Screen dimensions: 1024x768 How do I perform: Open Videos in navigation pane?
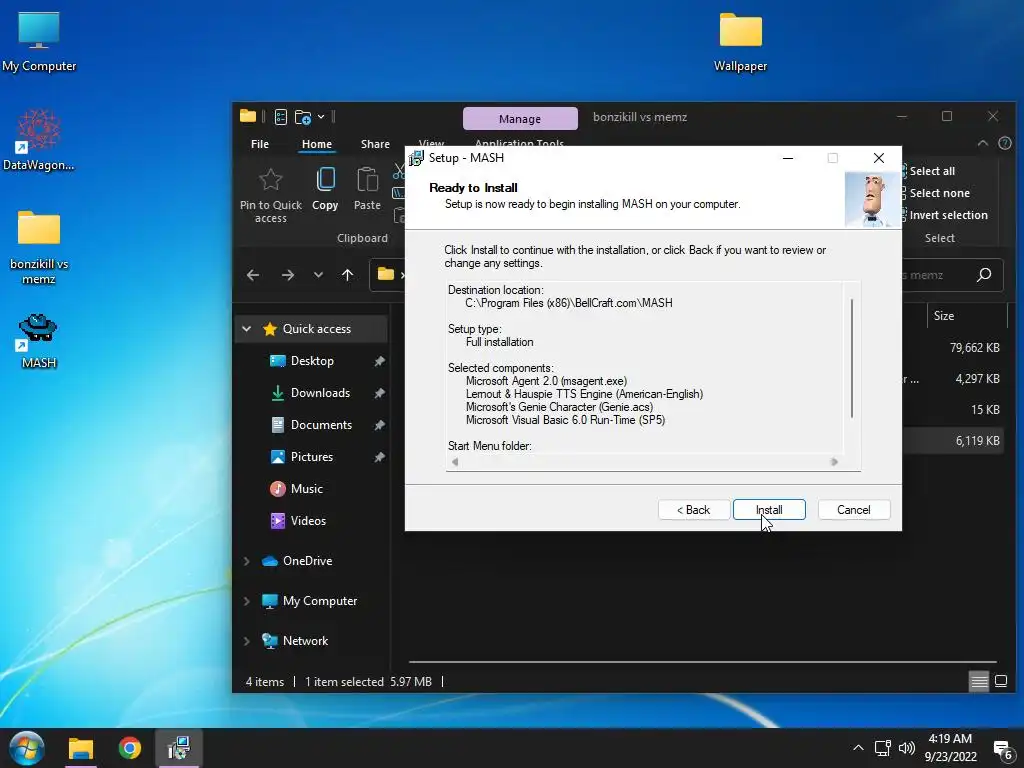coord(308,521)
